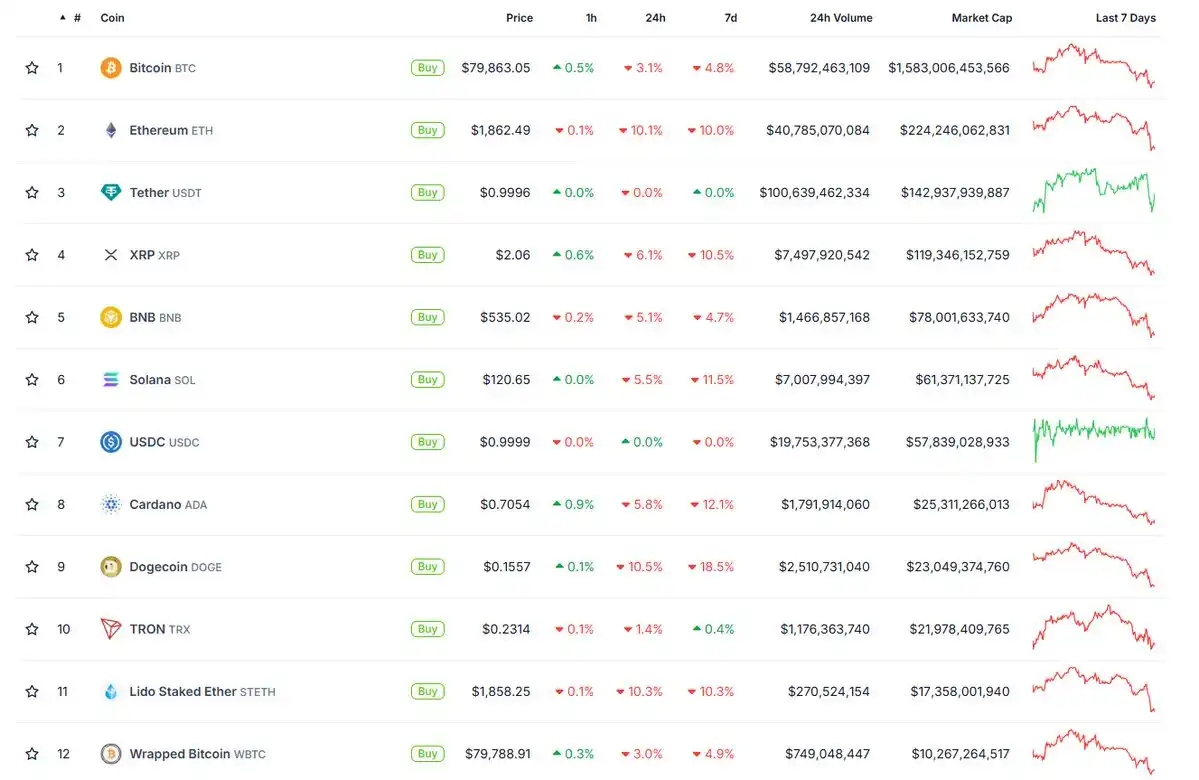1199x780 pixels.
Task: Click the Solana logo icon
Action: [x=111, y=379]
